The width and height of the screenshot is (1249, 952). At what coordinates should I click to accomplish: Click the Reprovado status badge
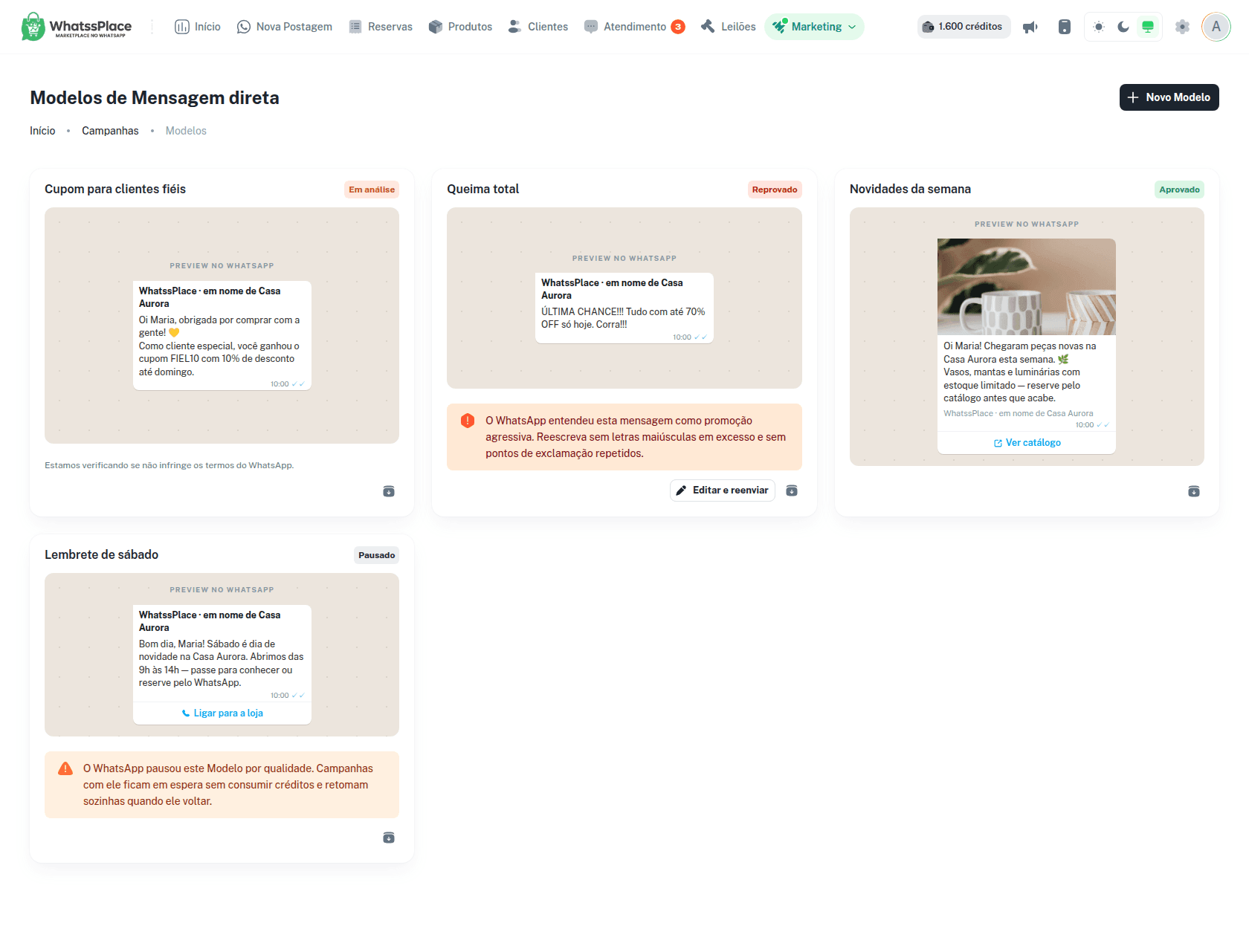(x=775, y=190)
